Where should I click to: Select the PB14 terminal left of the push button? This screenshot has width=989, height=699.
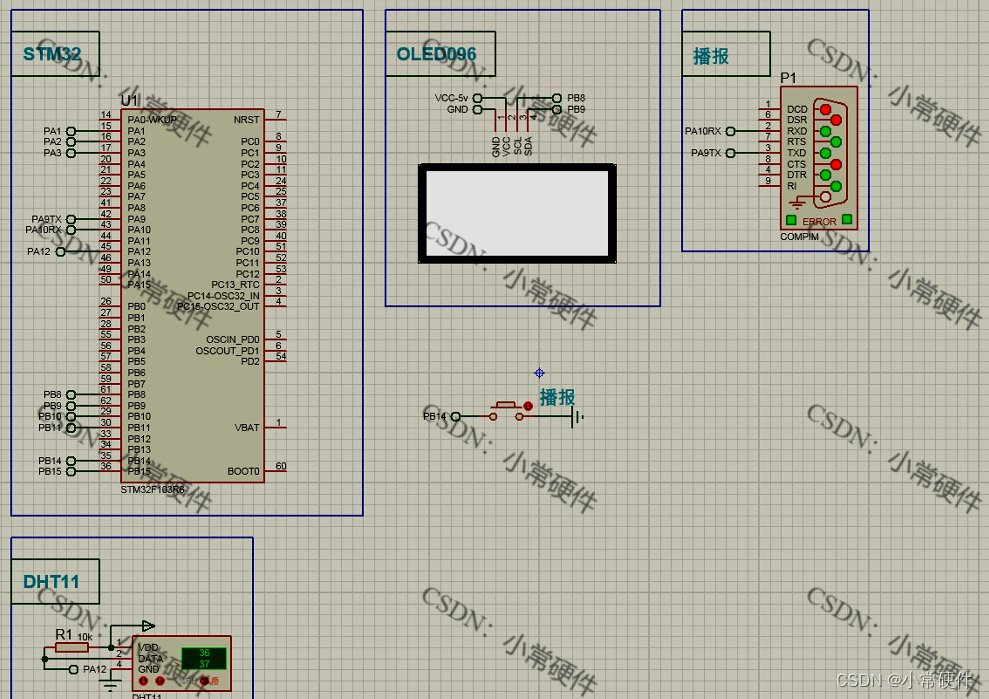pos(455,416)
